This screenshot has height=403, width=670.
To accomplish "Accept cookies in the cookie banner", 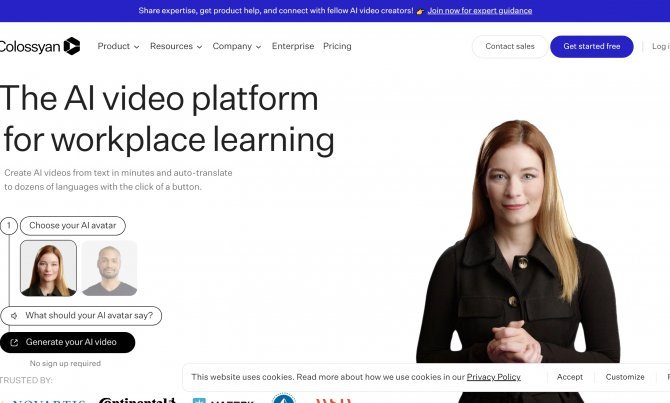I will point(570,377).
